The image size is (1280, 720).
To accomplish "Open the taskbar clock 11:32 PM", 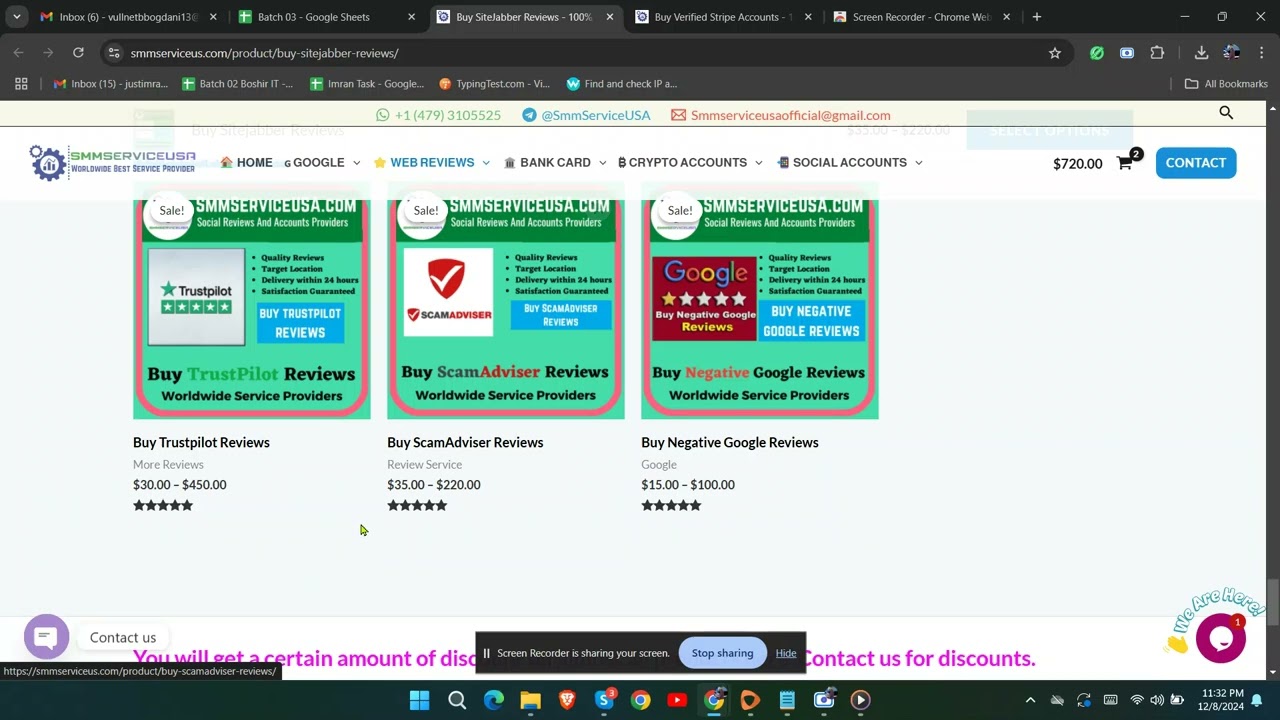I will [1222, 700].
